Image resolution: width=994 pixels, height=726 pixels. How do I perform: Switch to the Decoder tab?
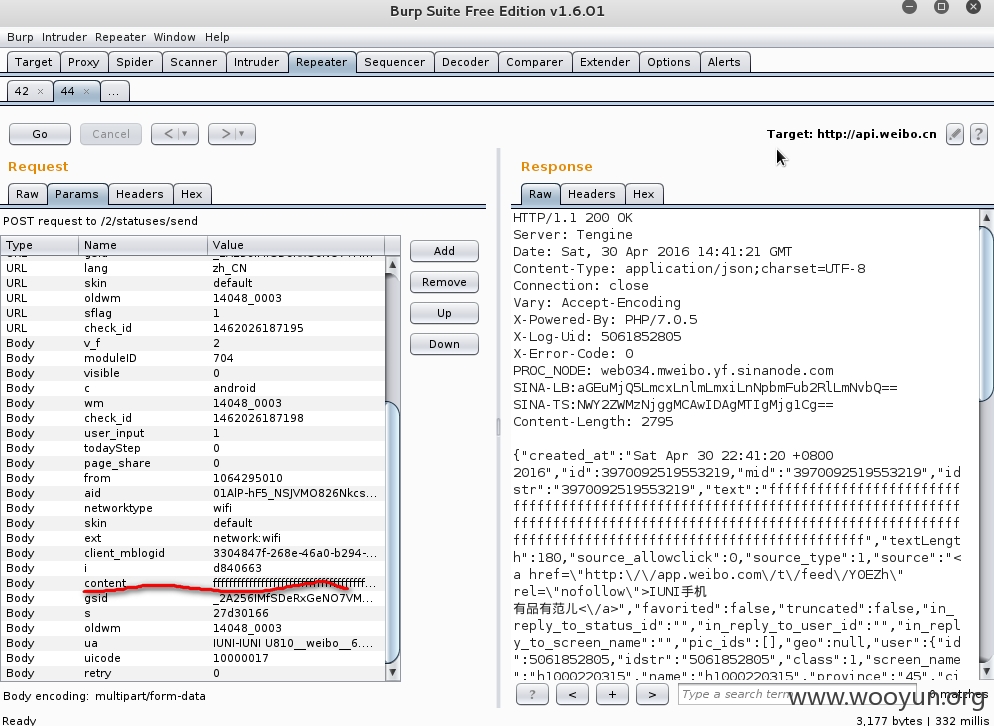(x=465, y=62)
